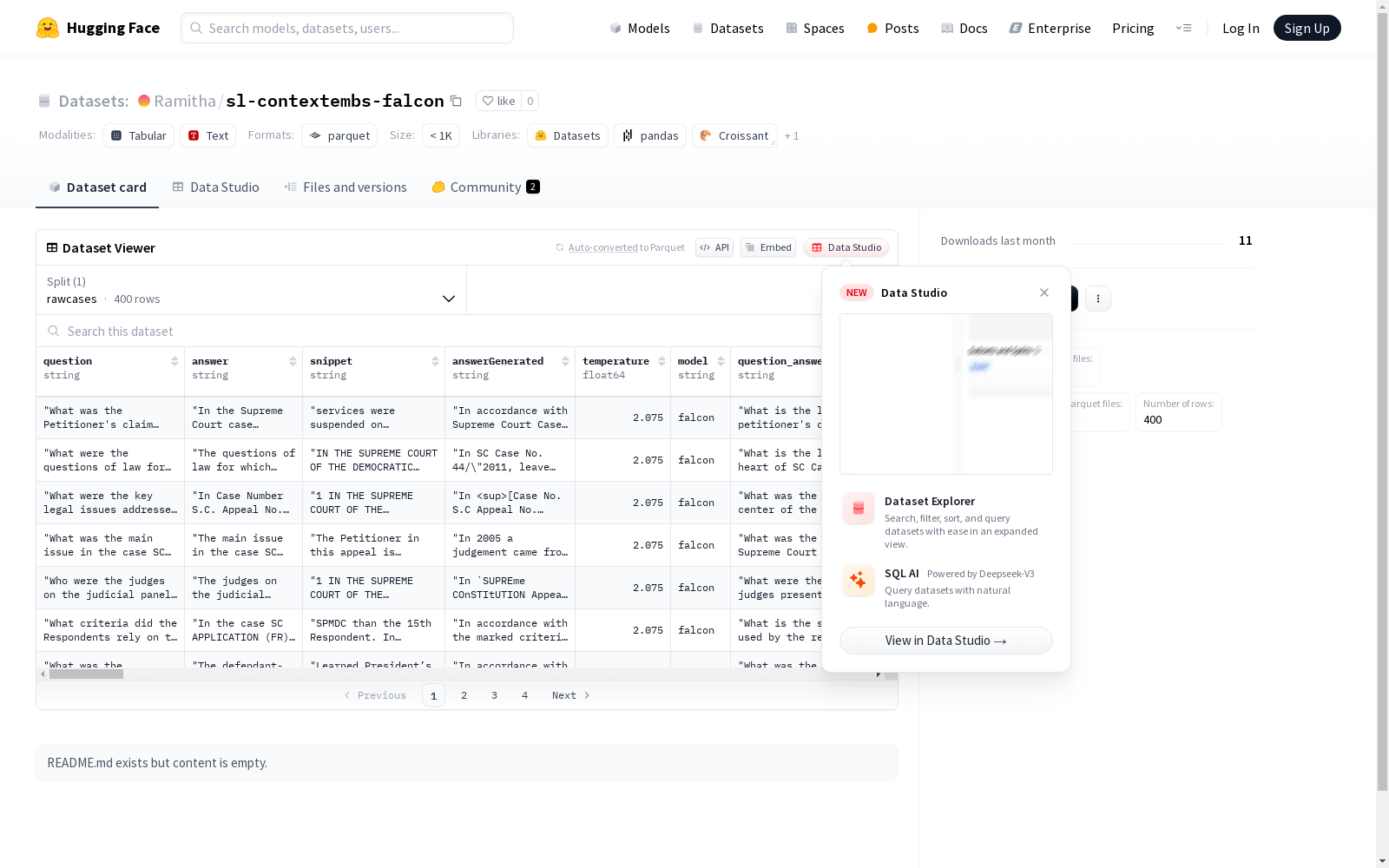Select cell "What was the Petitioner's claim…
This screenshot has height=868, width=1389.
(x=110, y=418)
